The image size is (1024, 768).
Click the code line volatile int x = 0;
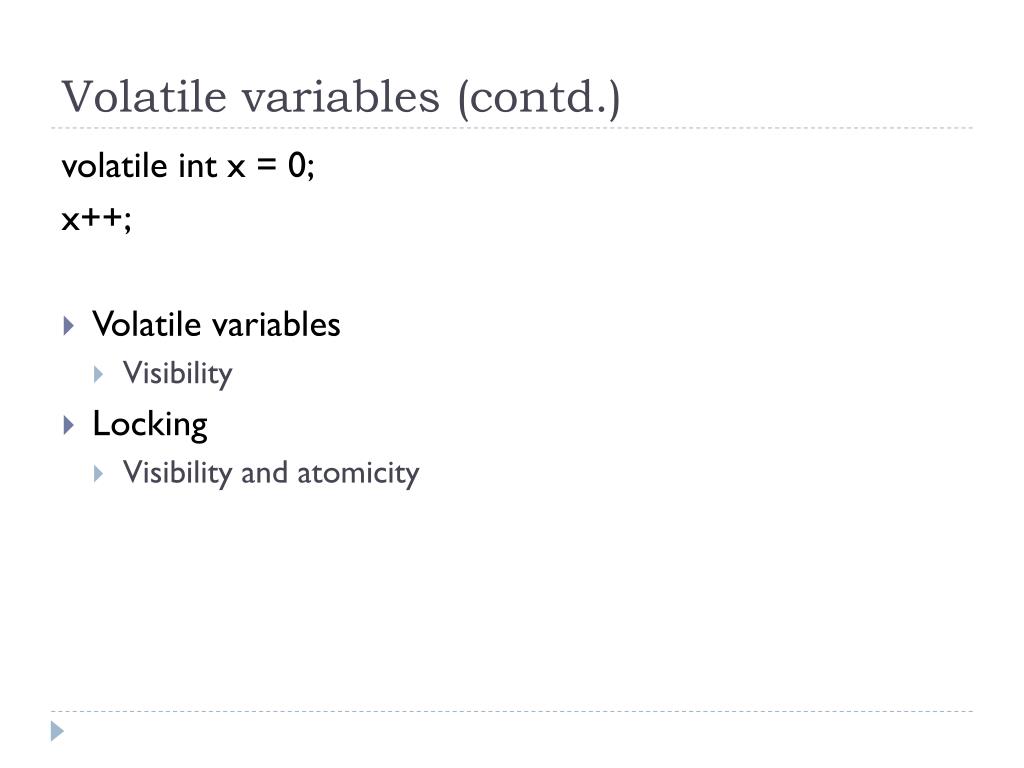pos(188,165)
